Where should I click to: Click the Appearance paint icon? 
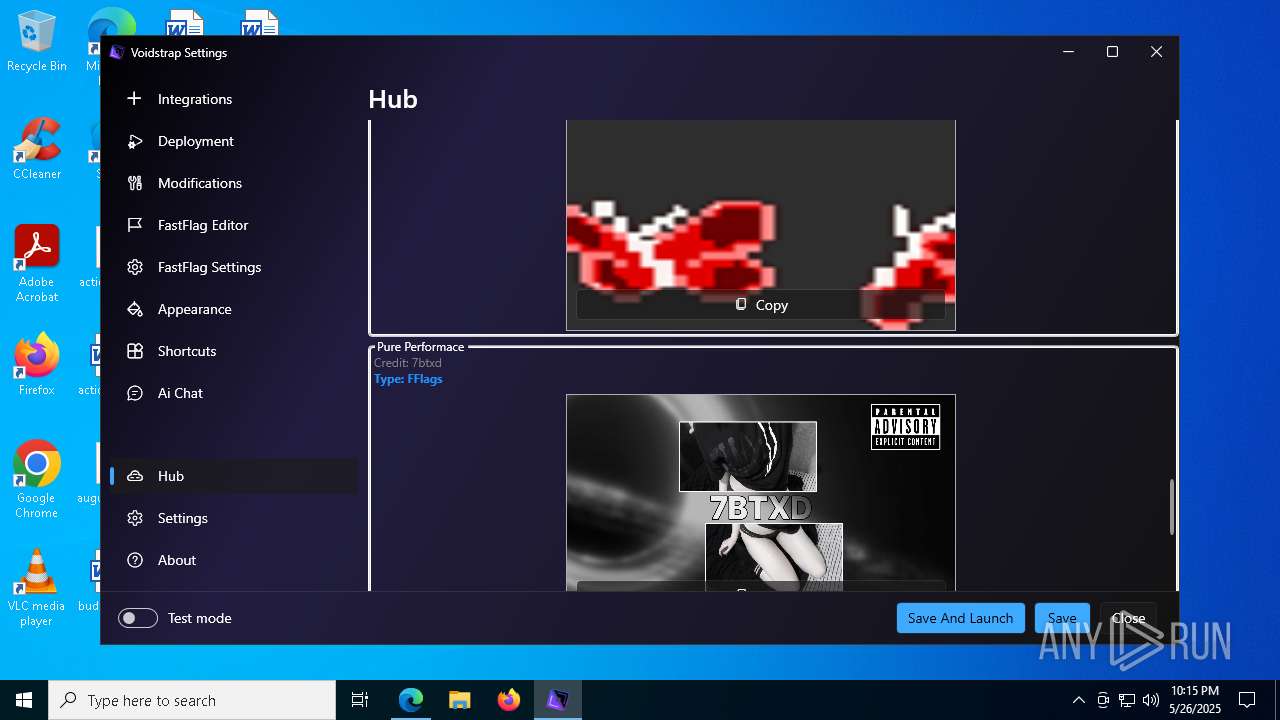135,309
